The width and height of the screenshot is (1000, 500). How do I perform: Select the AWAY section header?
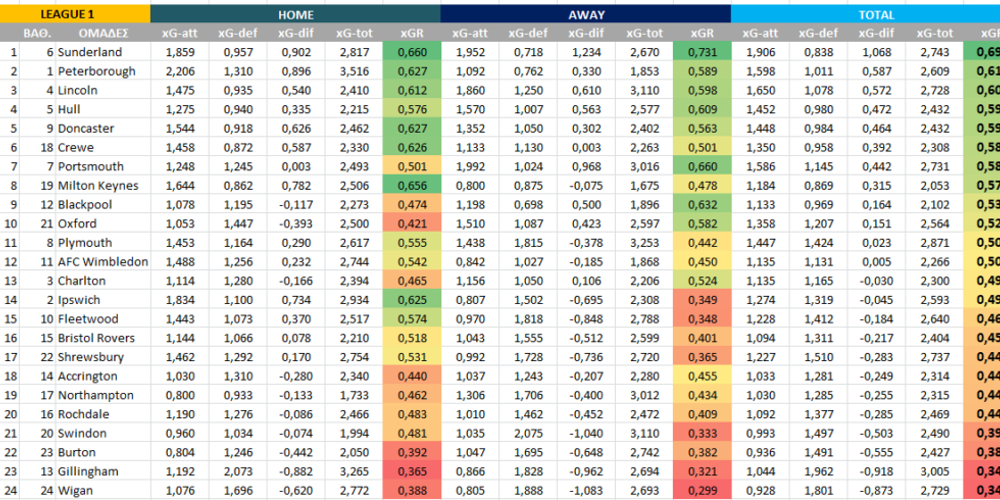(585, 14)
